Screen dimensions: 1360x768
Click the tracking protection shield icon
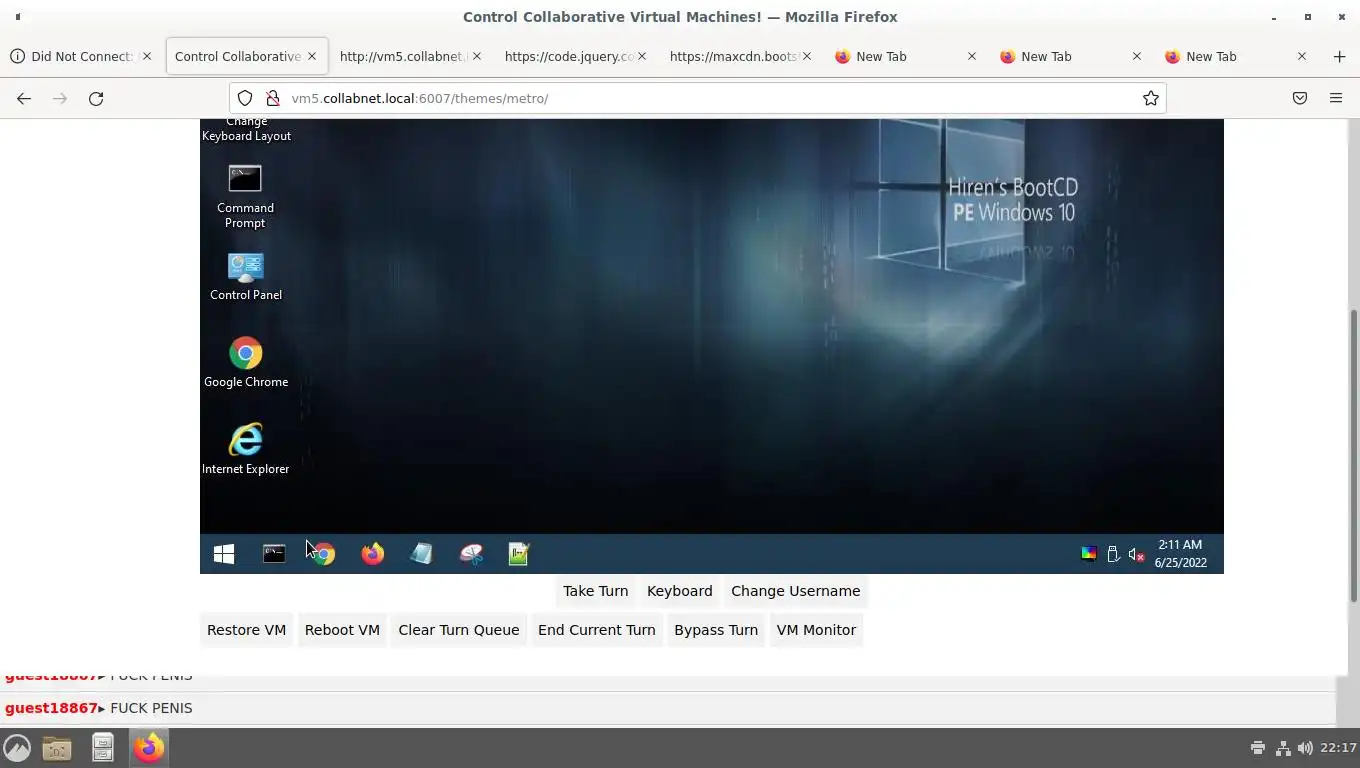click(x=245, y=98)
